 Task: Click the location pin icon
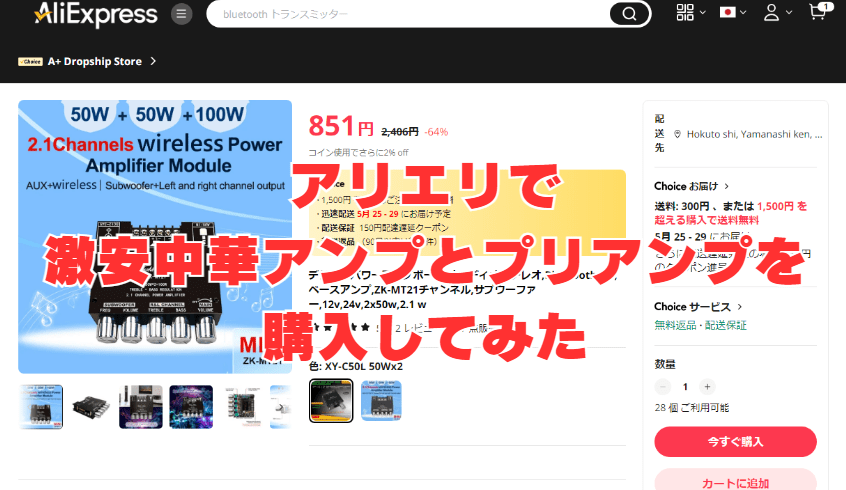(x=677, y=134)
